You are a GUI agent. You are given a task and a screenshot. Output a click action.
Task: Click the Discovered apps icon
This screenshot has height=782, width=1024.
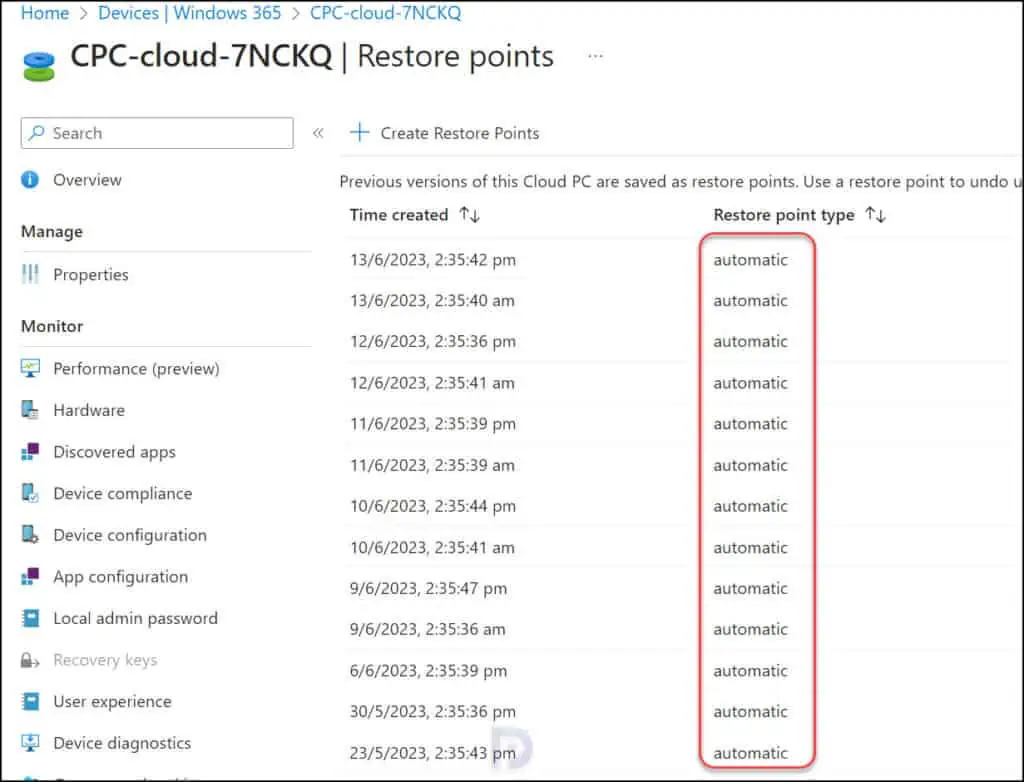tap(30, 451)
